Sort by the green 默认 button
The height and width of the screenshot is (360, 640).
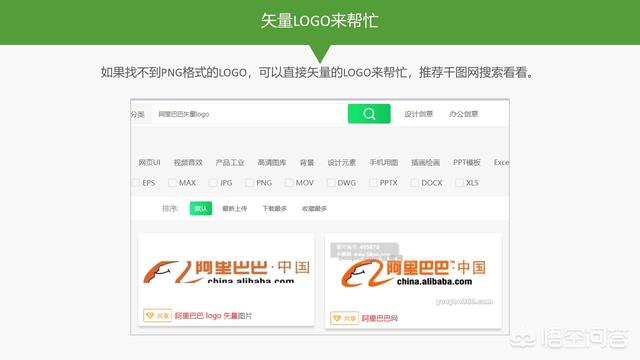(201, 209)
